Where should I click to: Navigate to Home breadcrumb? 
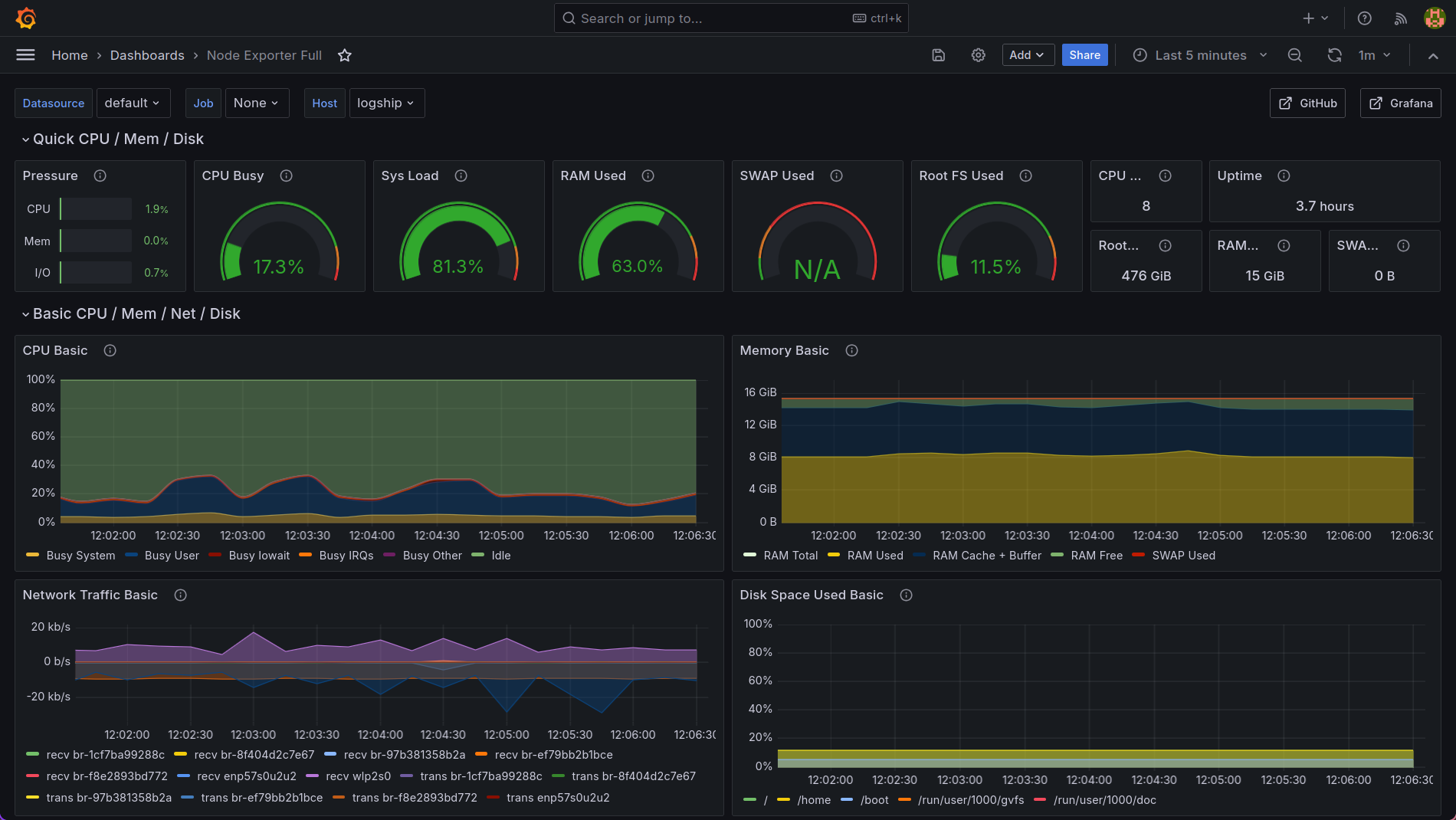click(x=69, y=55)
